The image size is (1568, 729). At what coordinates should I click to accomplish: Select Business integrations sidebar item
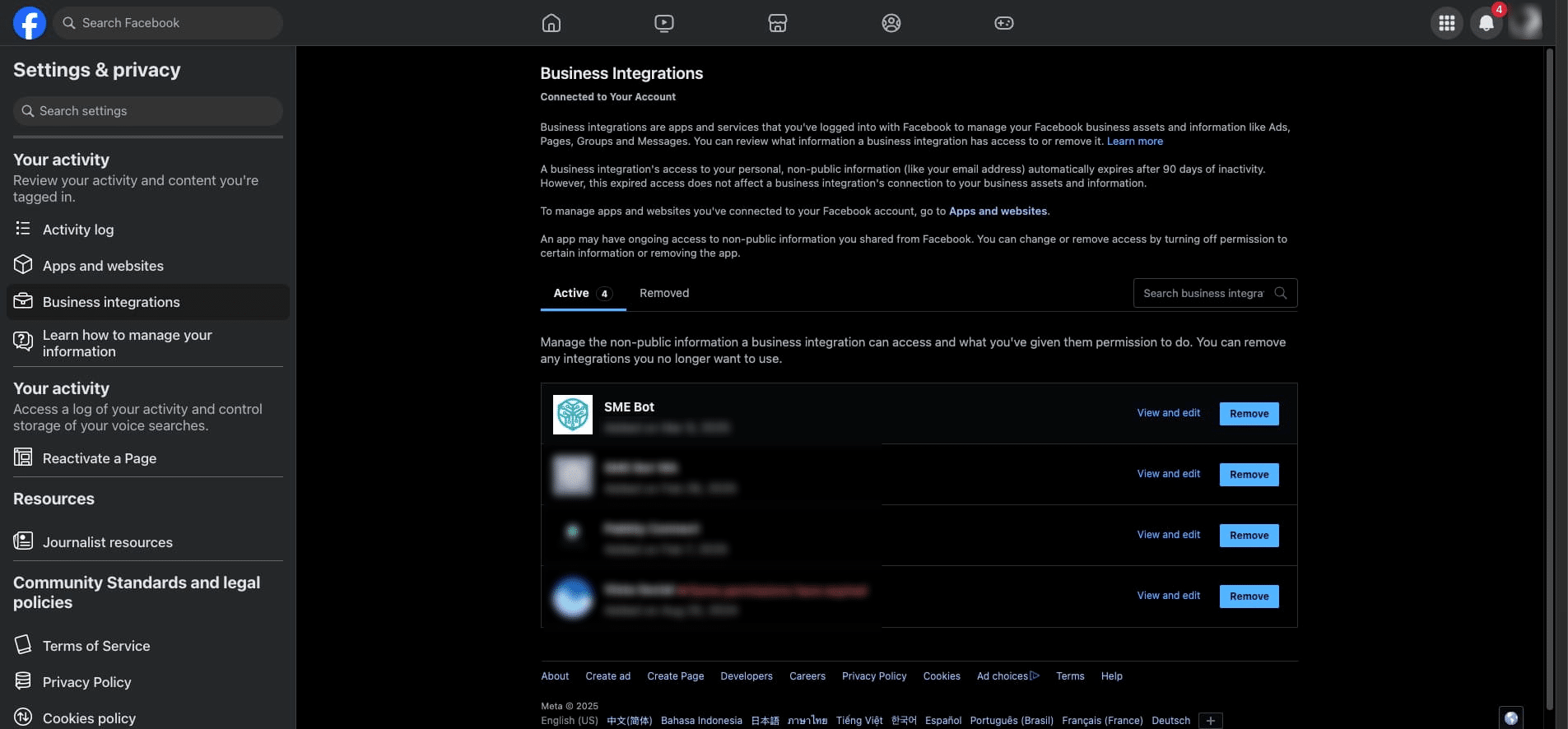(x=148, y=302)
